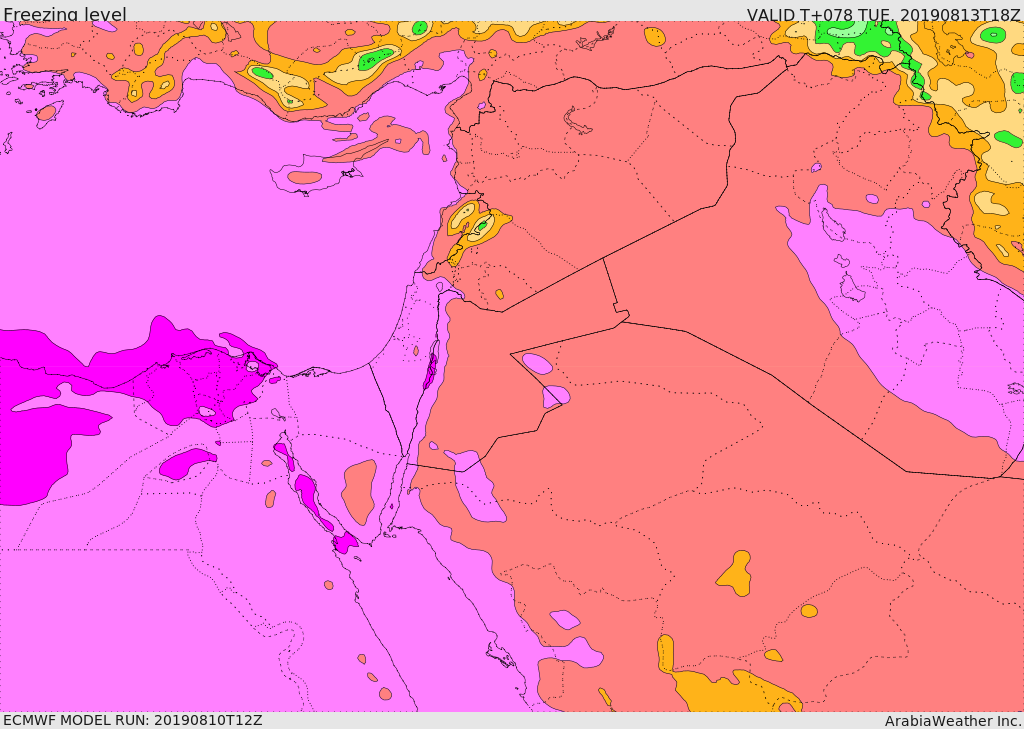Click the dark magenta Dead Sea strip
Viewport: 1024px width, 729px height.
pos(432,366)
